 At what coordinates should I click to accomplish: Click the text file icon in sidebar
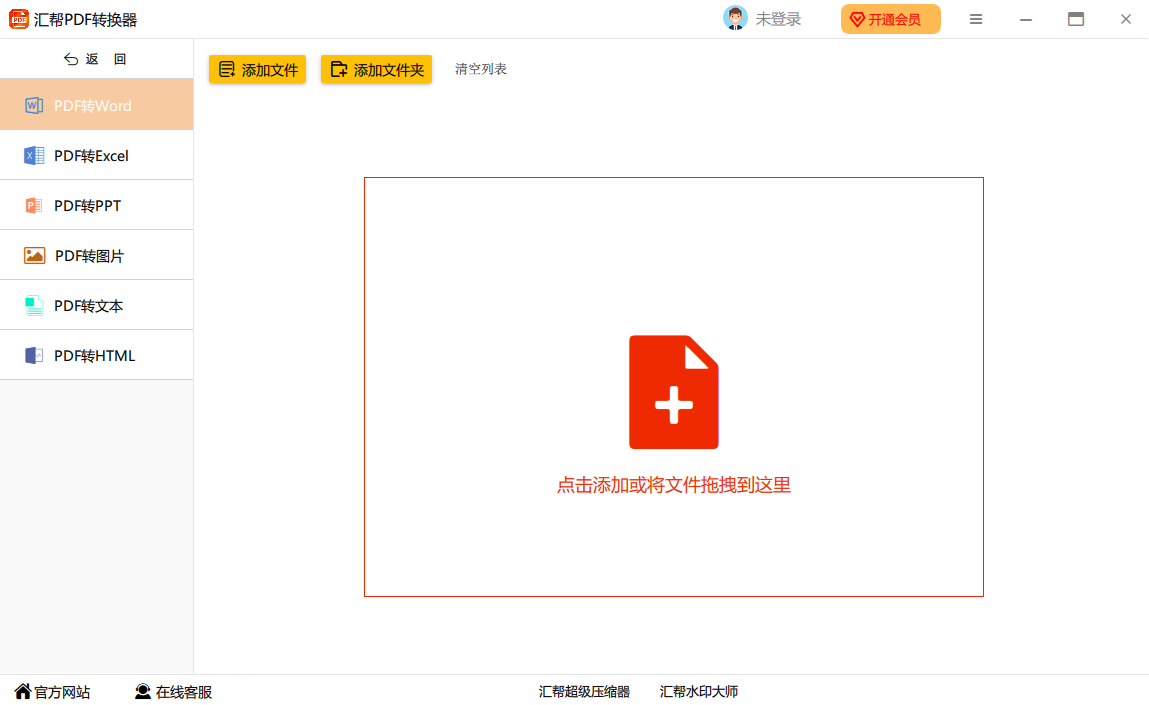coord(34,306)
